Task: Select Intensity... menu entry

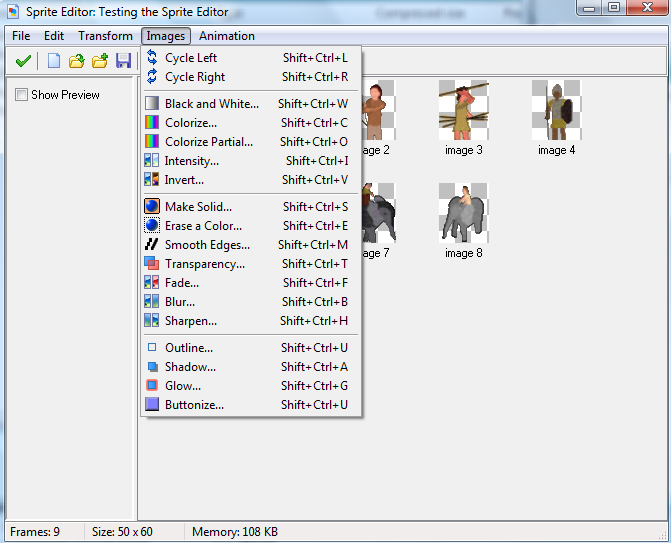Action: (x=251, y=160)
